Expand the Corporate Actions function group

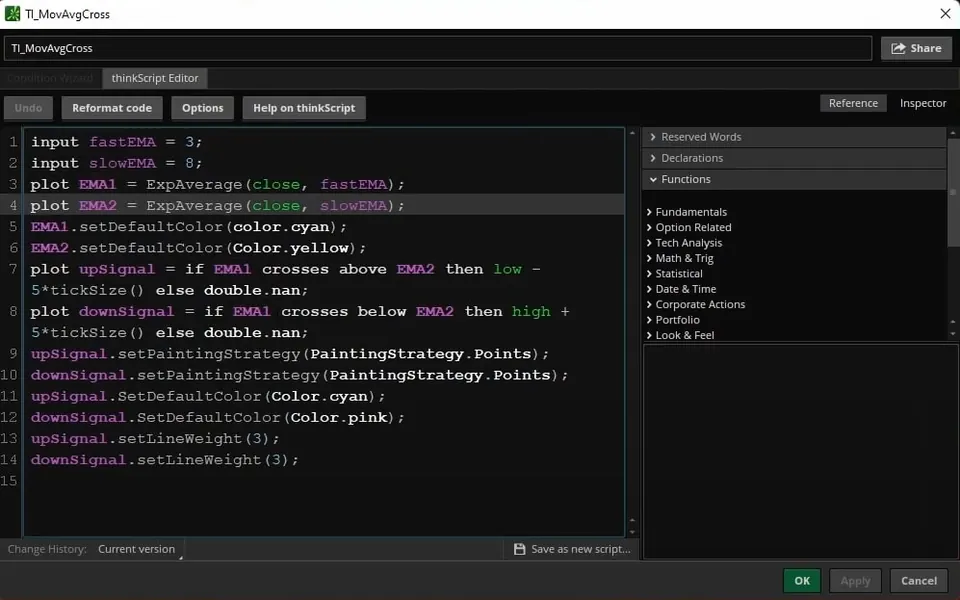coord(696,304)
